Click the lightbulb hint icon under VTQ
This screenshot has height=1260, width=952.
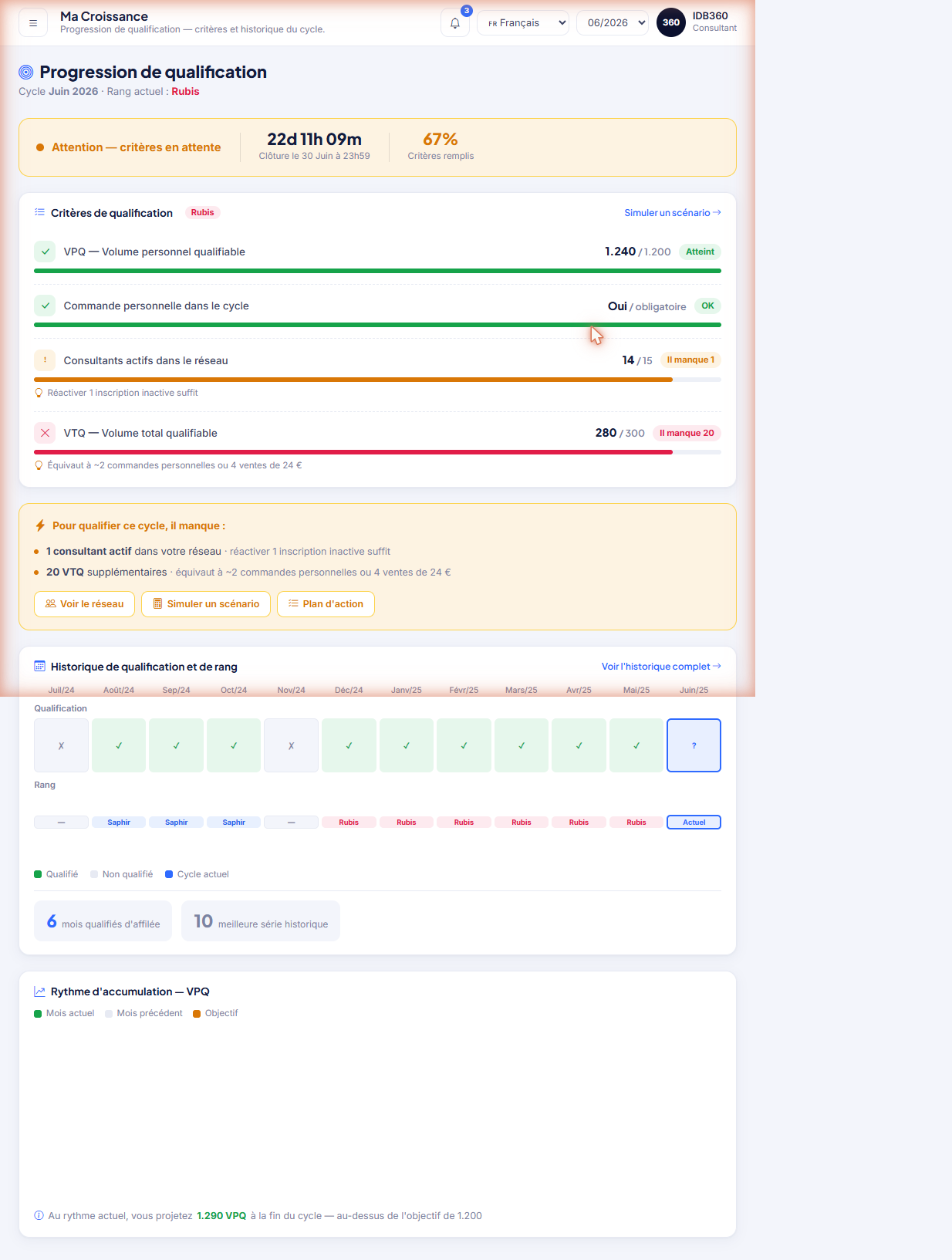coord(39,465)
